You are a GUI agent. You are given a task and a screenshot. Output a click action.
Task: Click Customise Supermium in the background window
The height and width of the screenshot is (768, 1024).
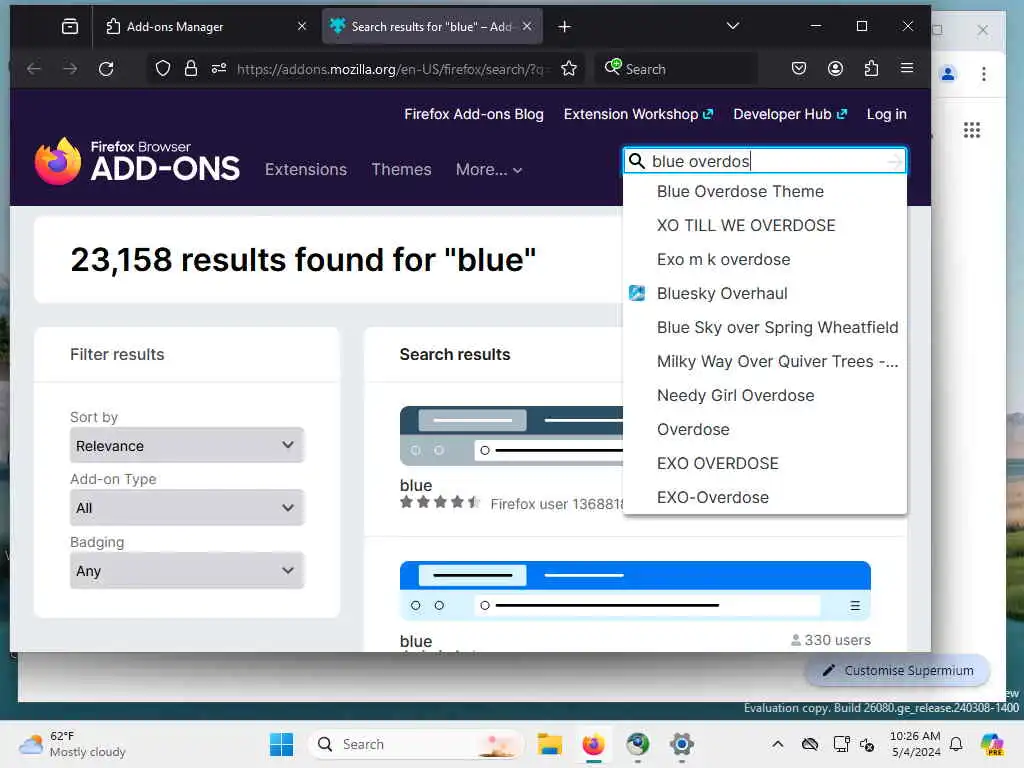coord(898,670)
